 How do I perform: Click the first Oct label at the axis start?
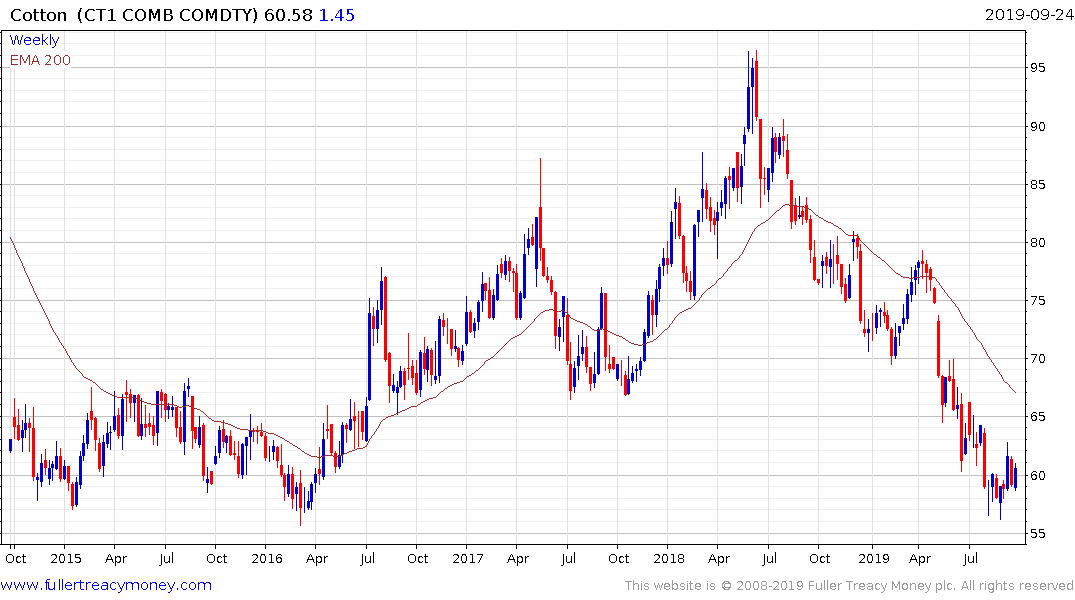coord(16,559)
